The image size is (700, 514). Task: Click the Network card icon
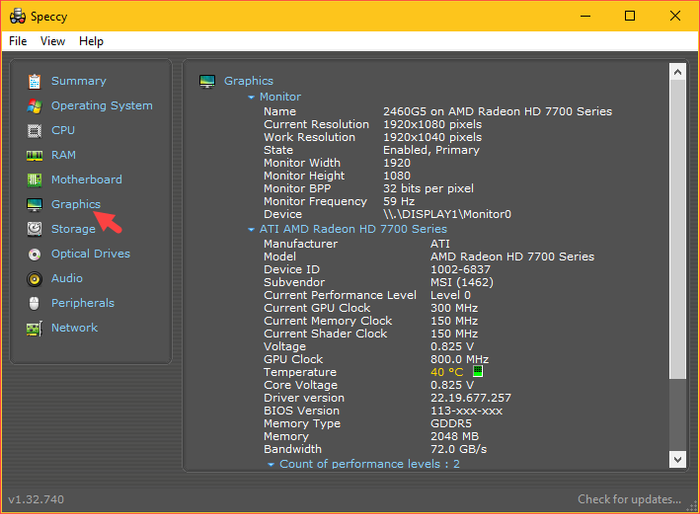coord(34,328)
